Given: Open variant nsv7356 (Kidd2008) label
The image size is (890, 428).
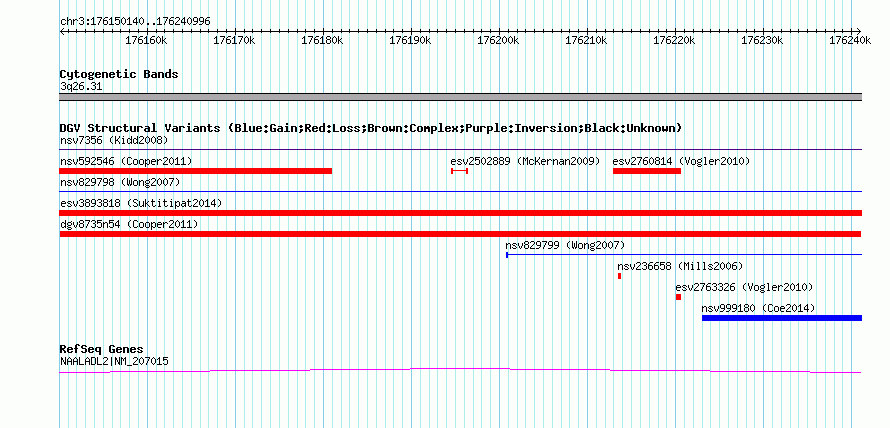Looking at the screenshot, I should [114, 140].
